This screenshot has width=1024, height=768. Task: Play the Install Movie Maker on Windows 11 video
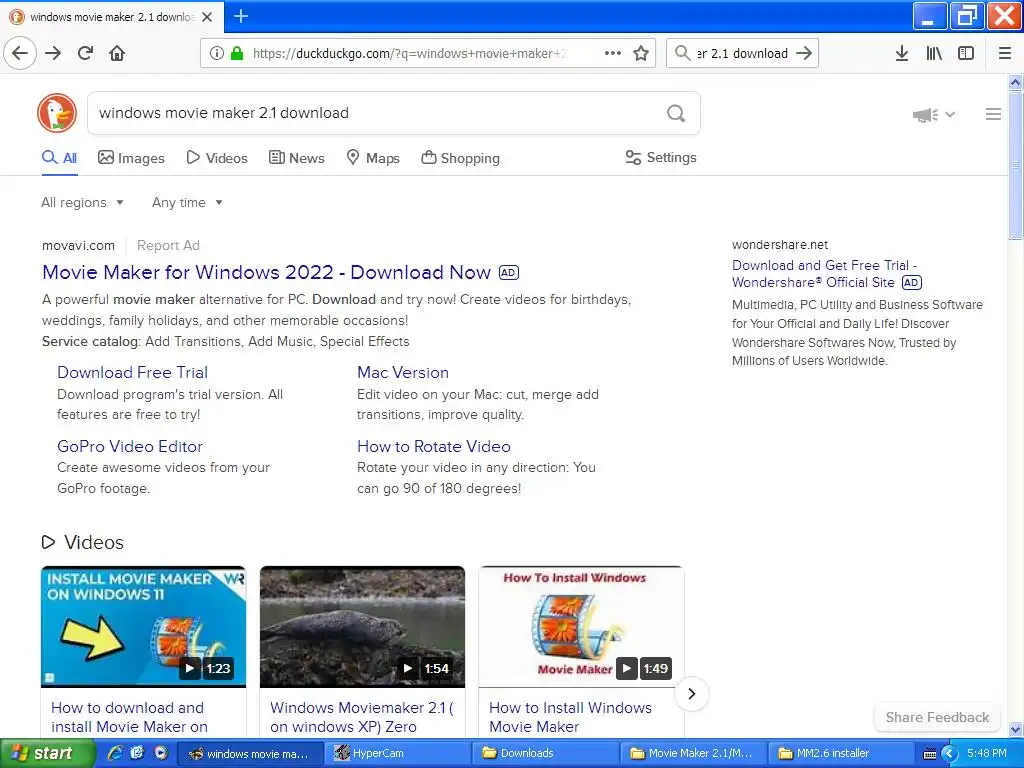[144, 626]
